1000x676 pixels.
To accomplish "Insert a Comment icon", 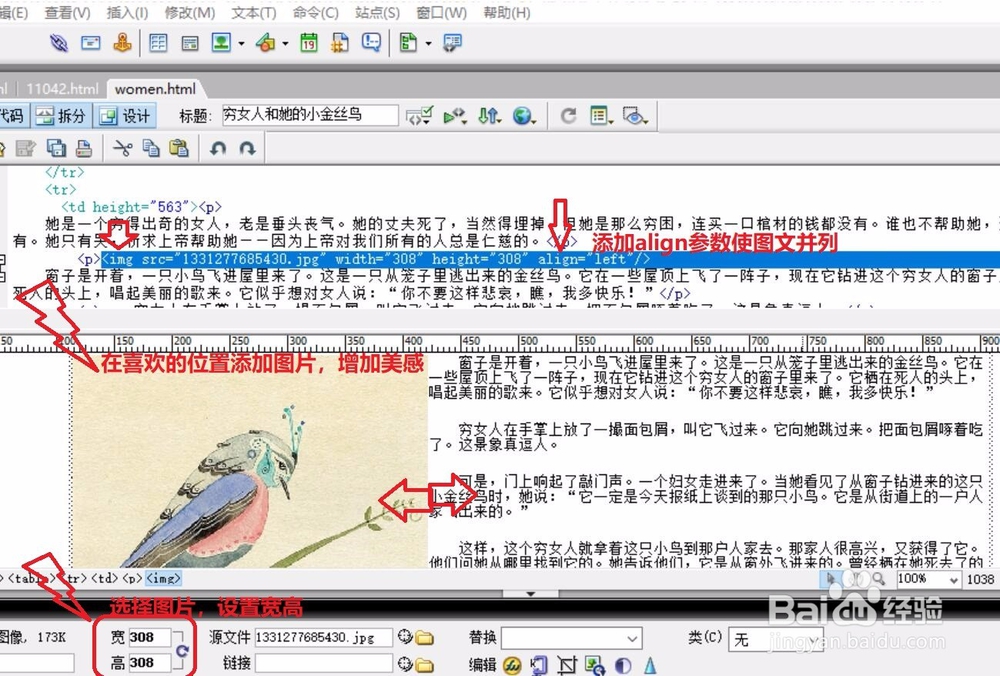I will coord(371,43).
